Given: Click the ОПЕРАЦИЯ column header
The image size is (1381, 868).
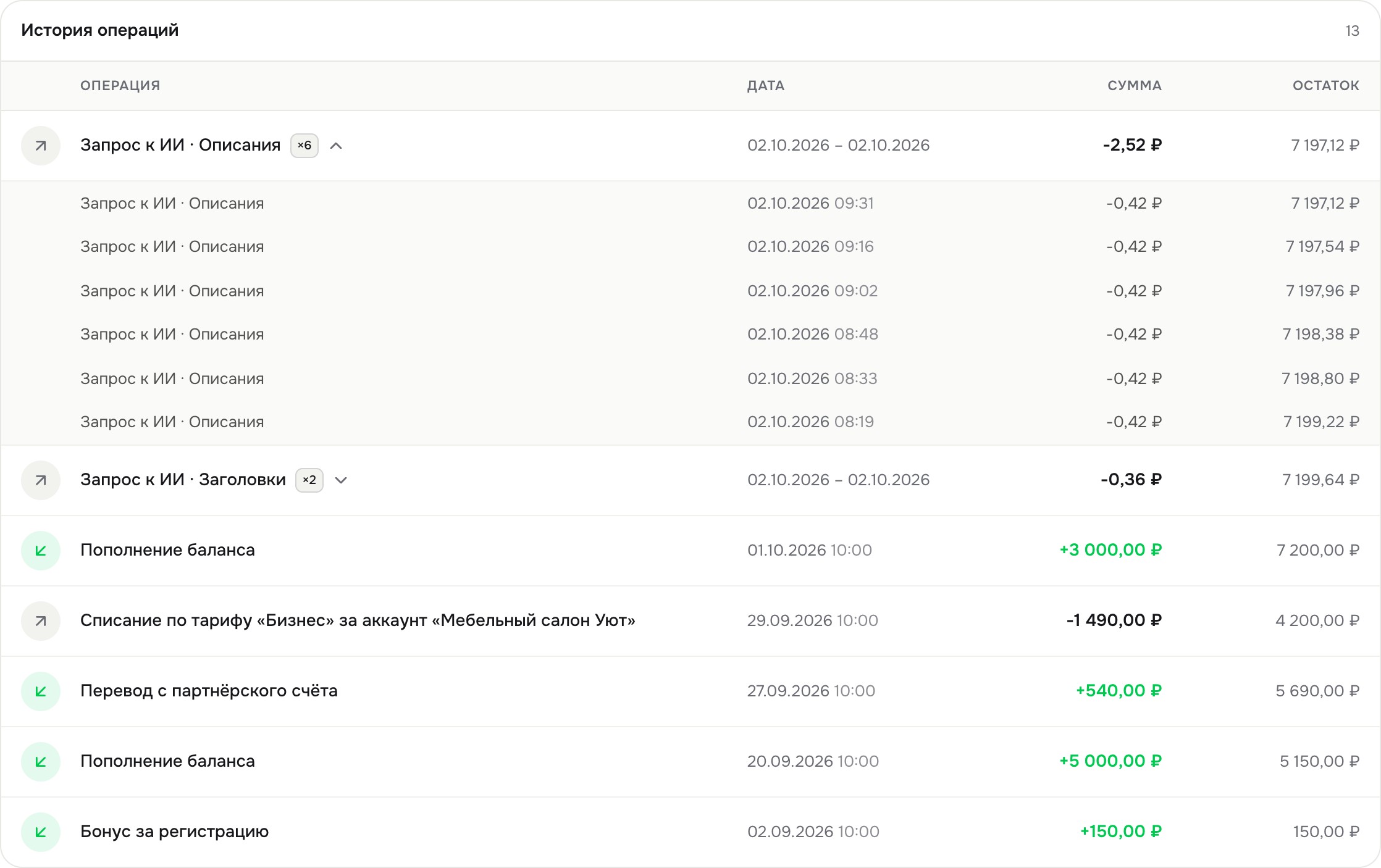Looking at the screenshot, I should [120, 86].
